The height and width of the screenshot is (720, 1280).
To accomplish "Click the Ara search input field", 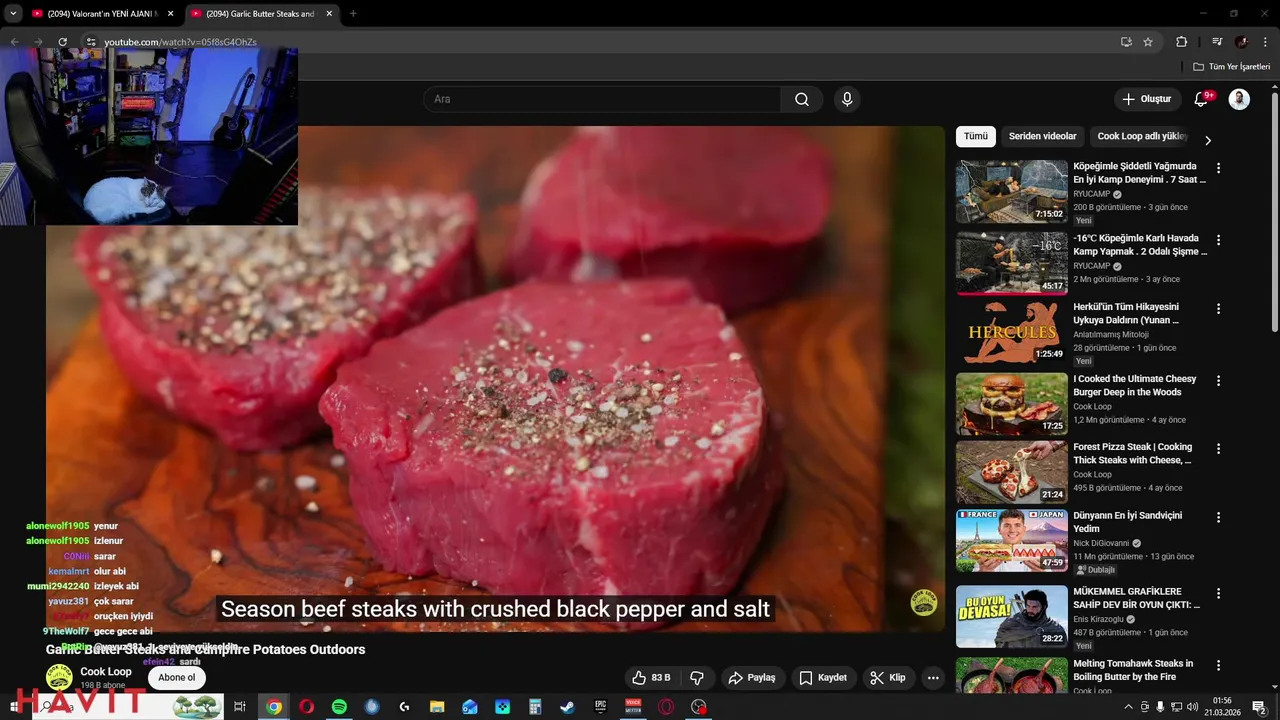I will [602, 99].
